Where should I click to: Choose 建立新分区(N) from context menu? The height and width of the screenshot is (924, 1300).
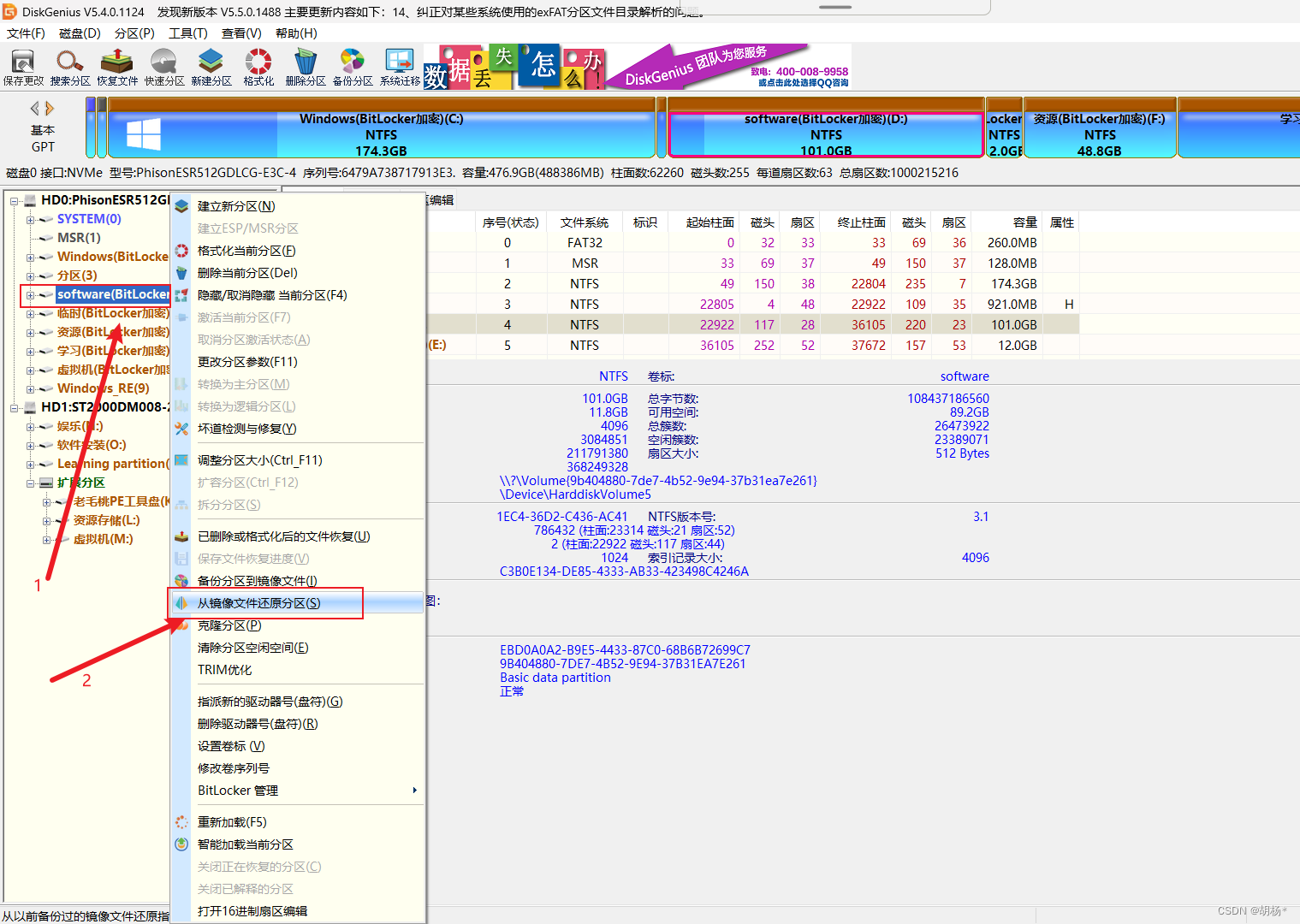tap(298, 206)
